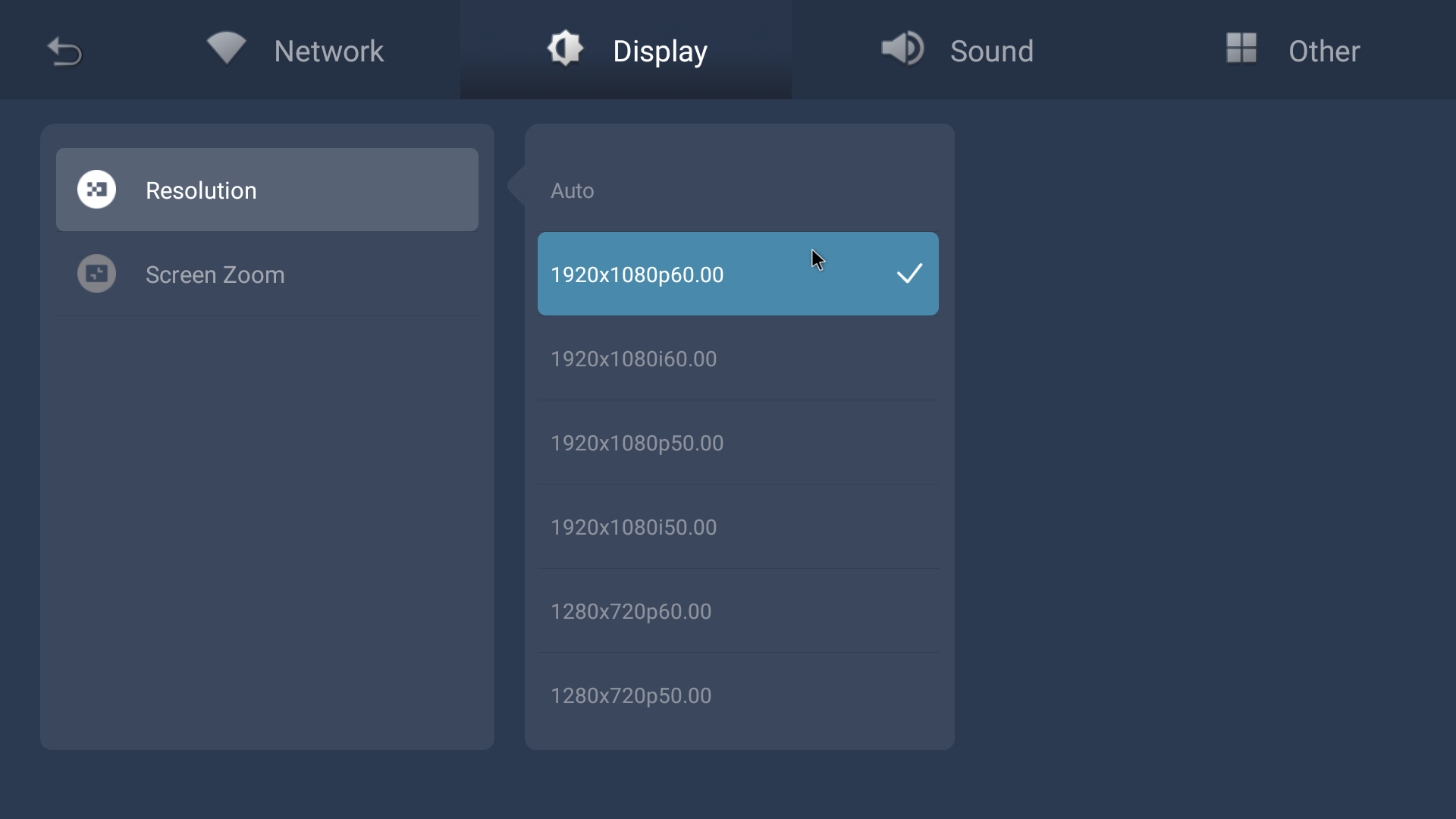Click the checkmark on the selected resolution
1456x819 pixels.
[909, 274]
